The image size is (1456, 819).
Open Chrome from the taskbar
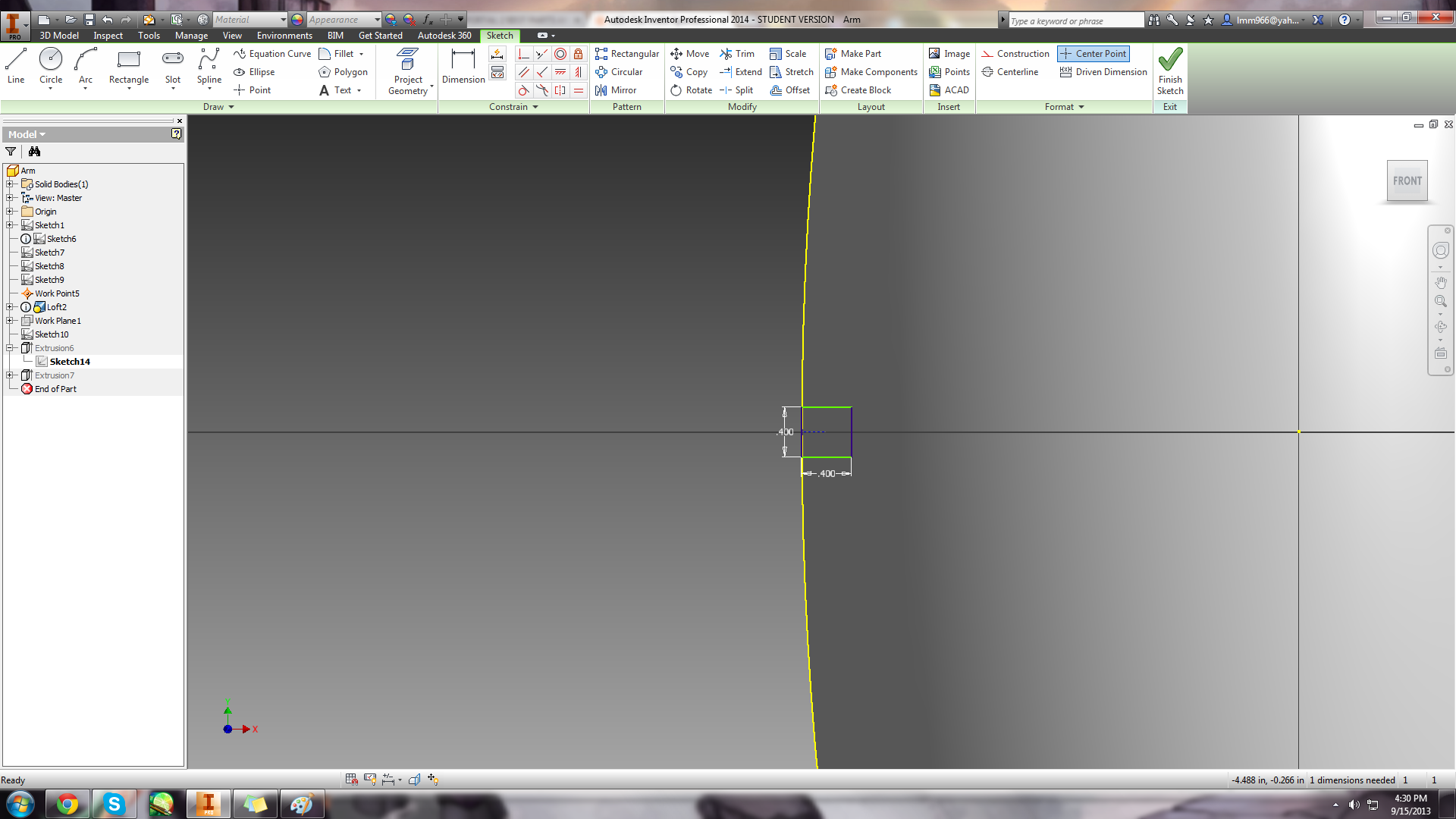click(x=67, y=804)
